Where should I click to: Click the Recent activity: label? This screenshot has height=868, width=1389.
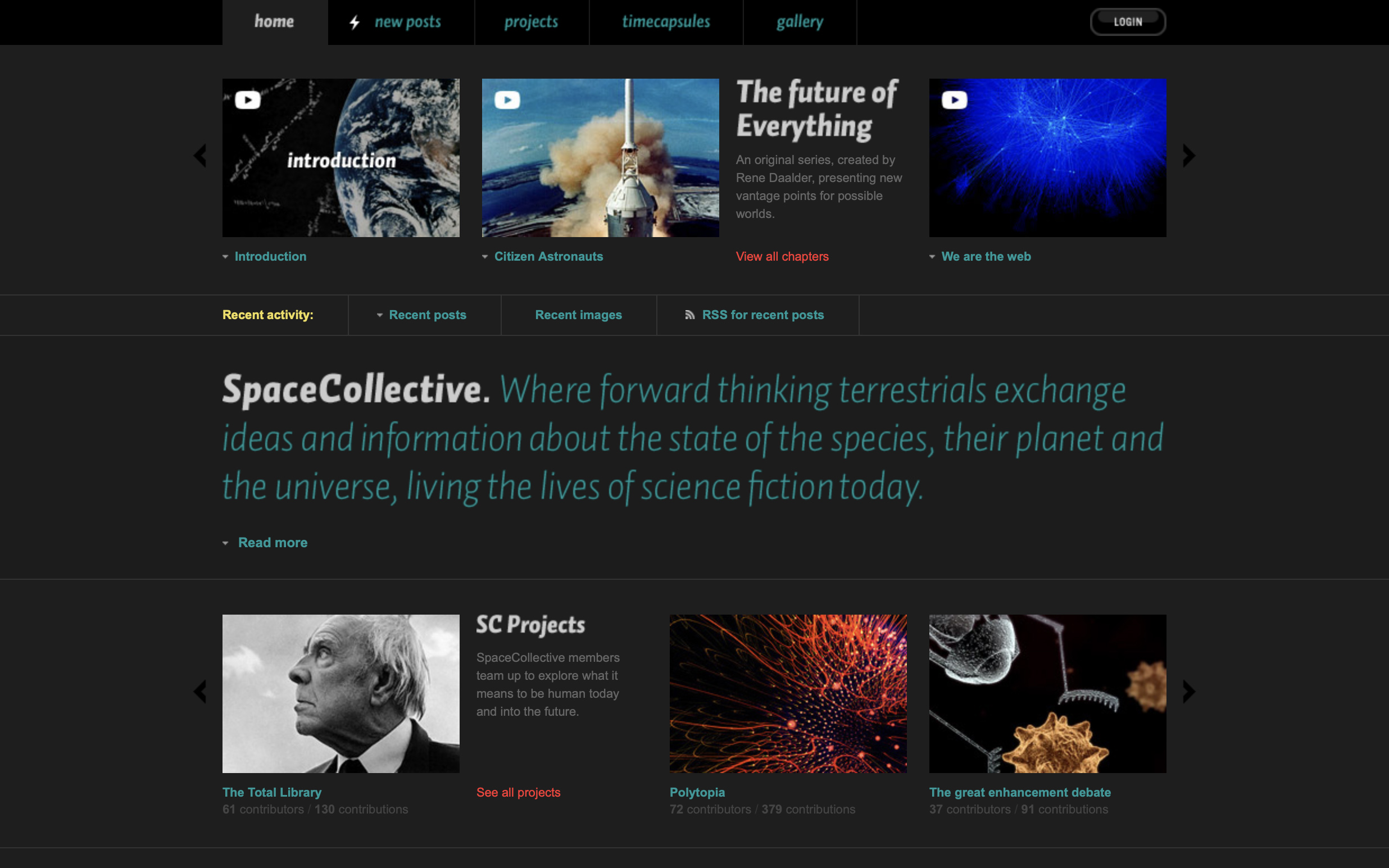268,315
